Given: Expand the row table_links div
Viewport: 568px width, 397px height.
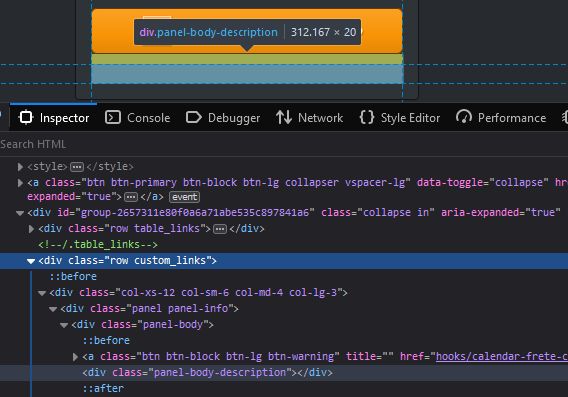Looking at the screenshot, I should [32, 229].
